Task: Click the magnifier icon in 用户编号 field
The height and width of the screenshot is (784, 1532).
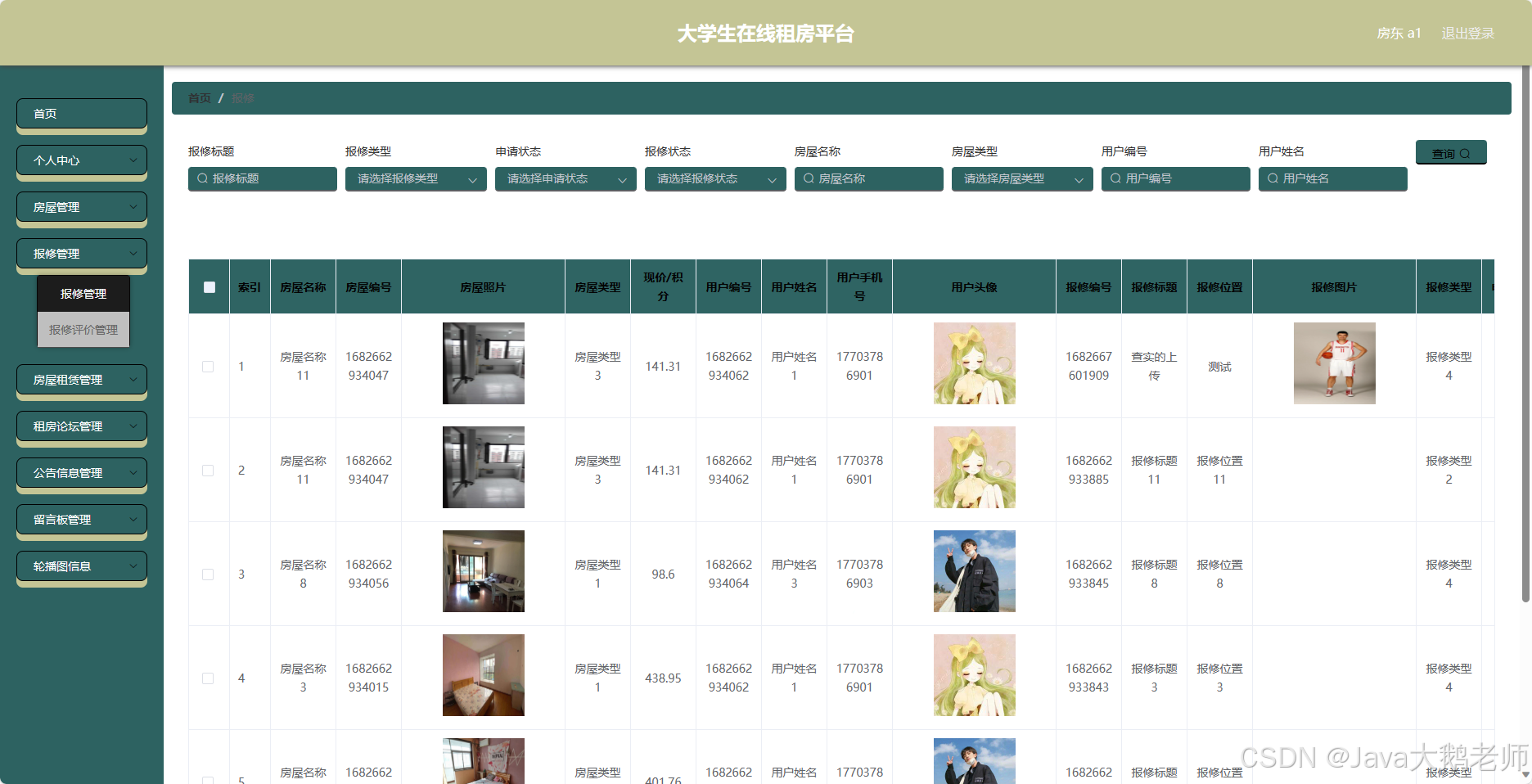Action: coord(1115,178)
